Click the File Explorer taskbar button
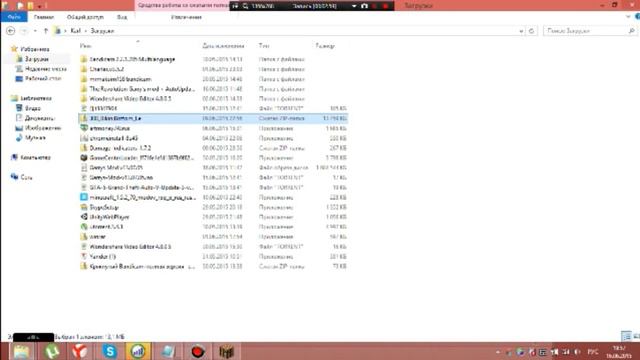This screenshot has width=640, height=360. click(21, 351)
